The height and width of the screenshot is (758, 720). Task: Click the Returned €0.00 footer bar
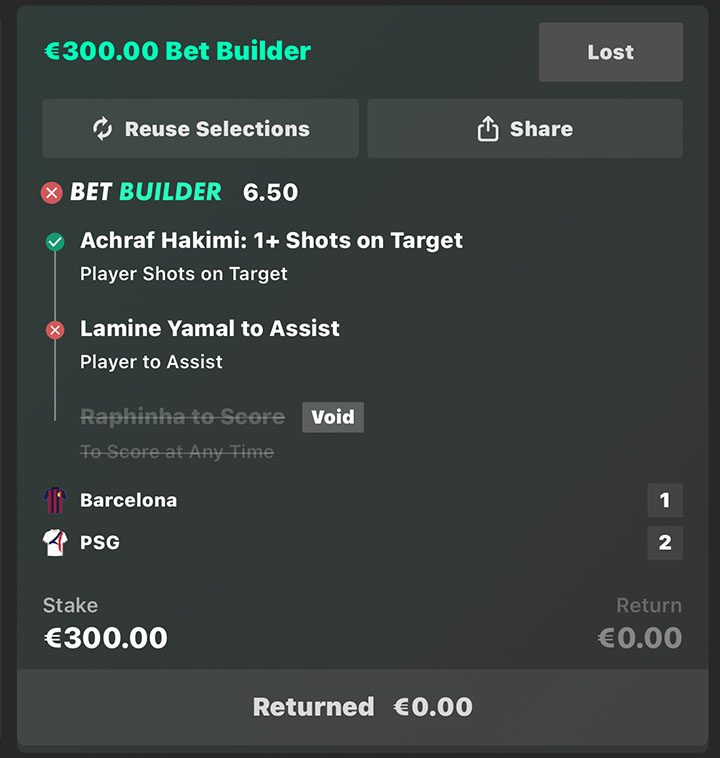point(361,707)
